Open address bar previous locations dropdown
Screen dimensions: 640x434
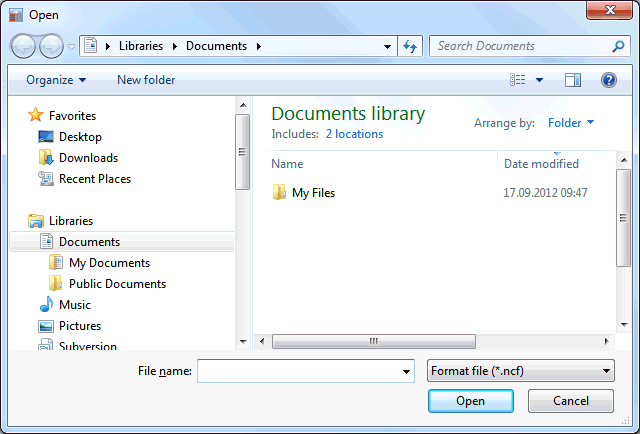click(387, 47)
